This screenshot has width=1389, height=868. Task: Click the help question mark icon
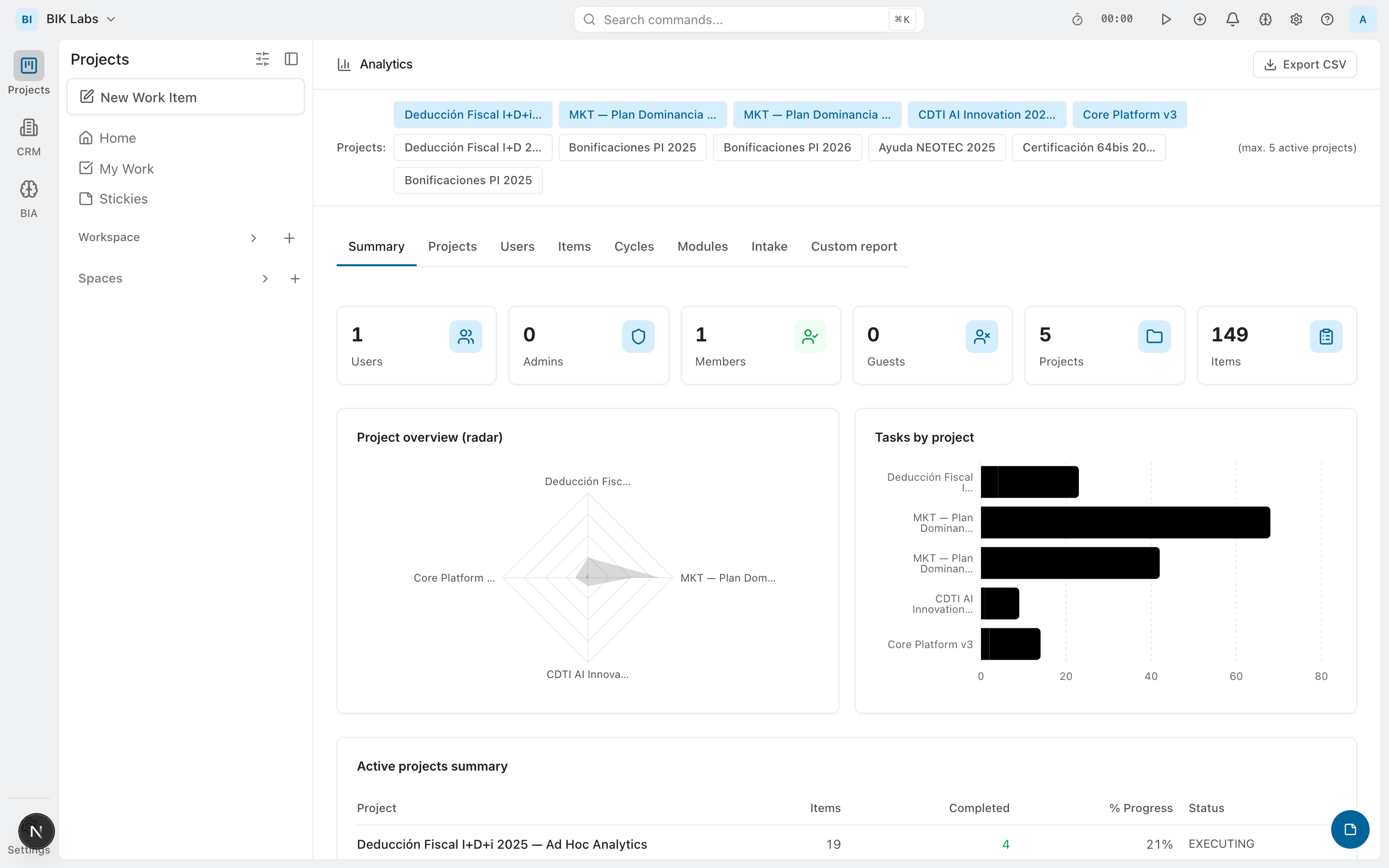(1327, 19)
